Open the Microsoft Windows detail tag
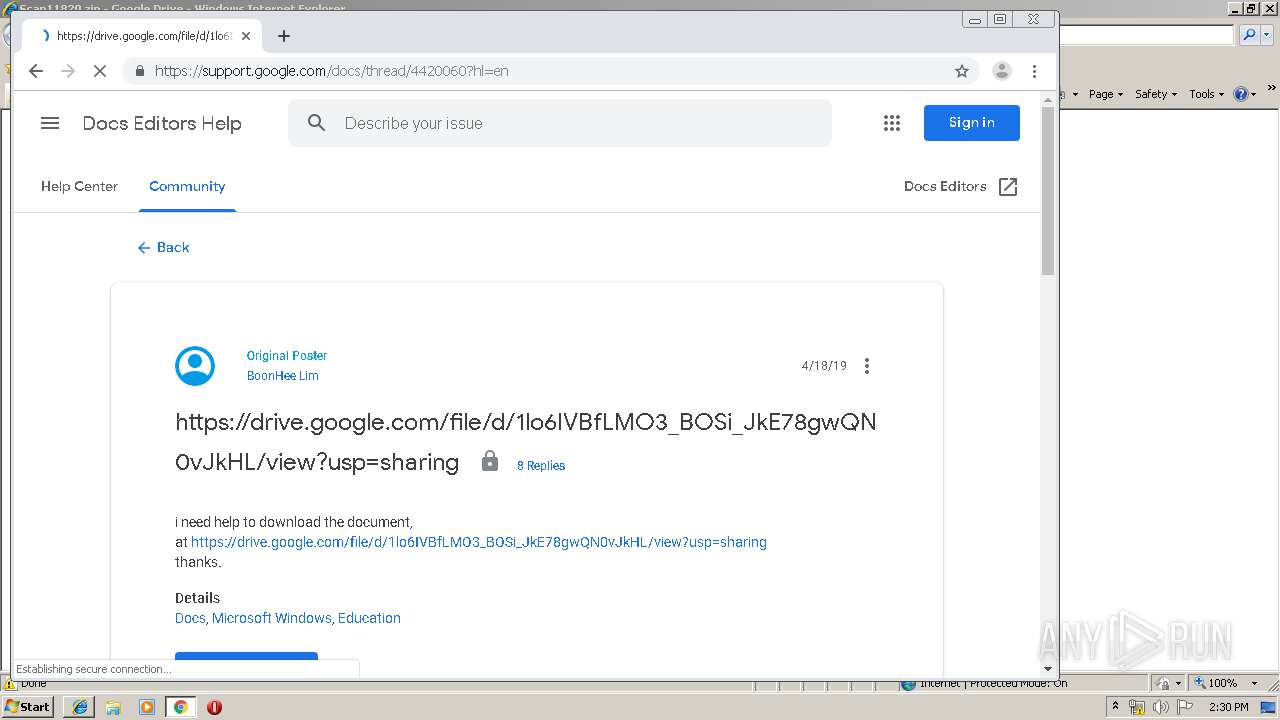The width and height of the screenshot is (1280, 720). [x=272, y=618]
